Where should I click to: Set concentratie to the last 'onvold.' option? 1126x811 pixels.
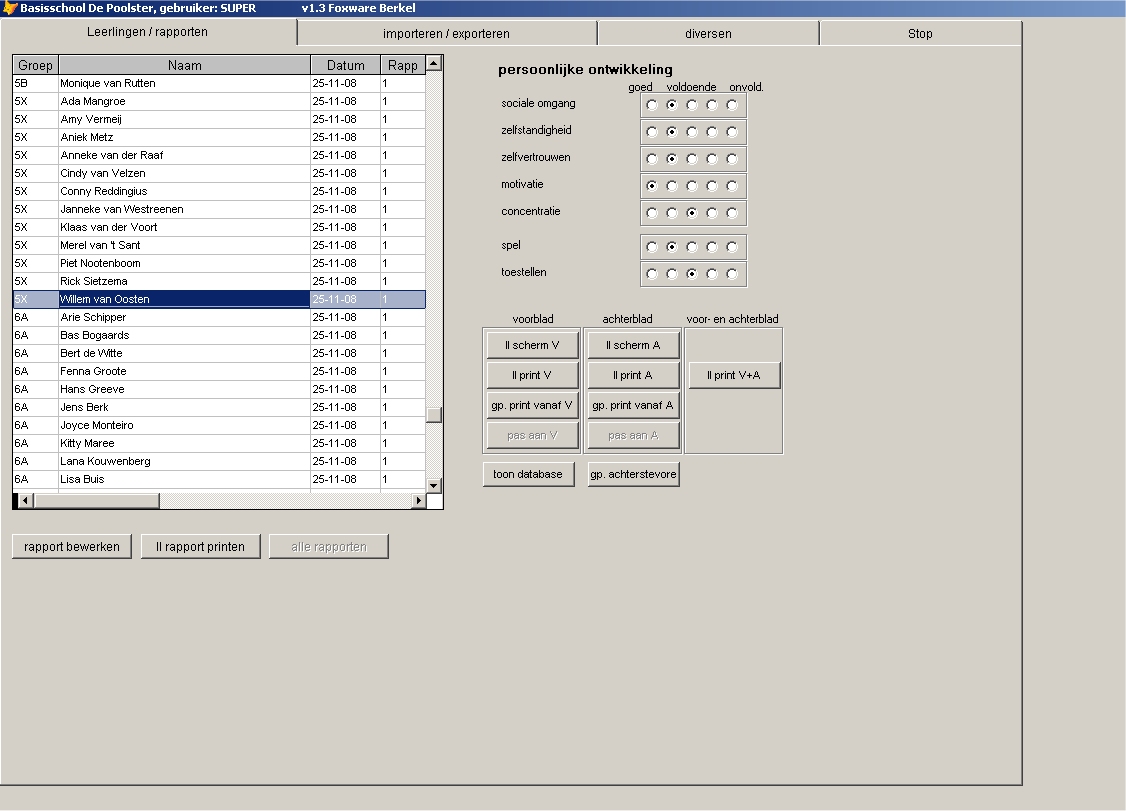coord(732,213)
